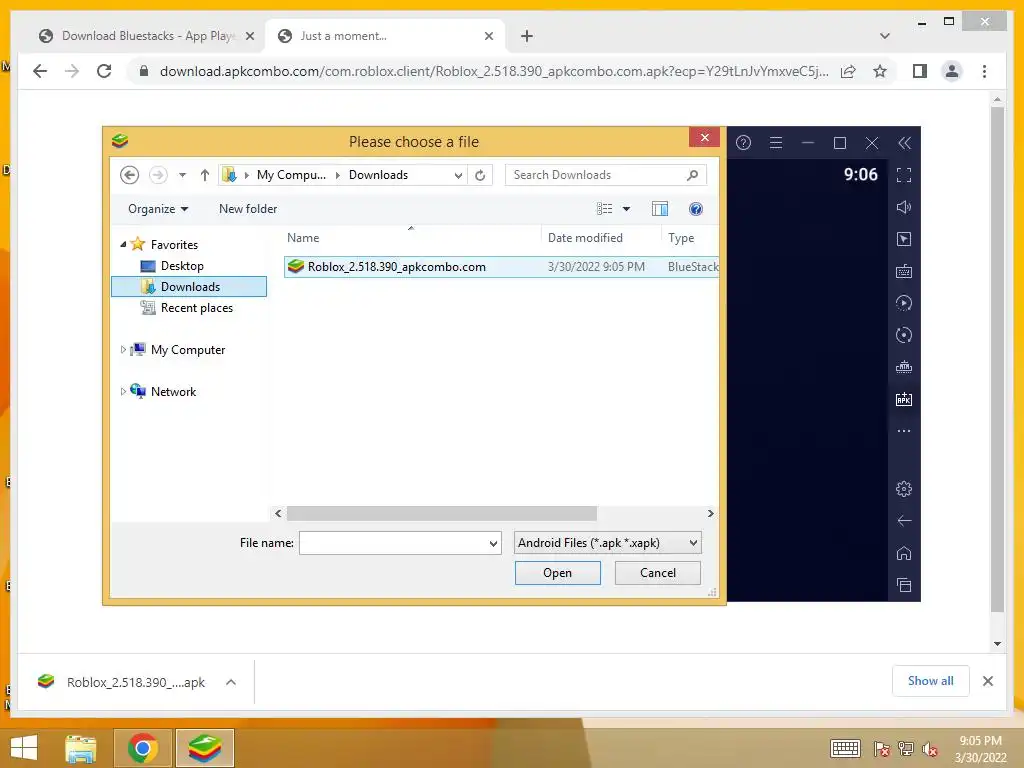Open File name combo box dropdown

pyautogui.click(x=493, y=543)
